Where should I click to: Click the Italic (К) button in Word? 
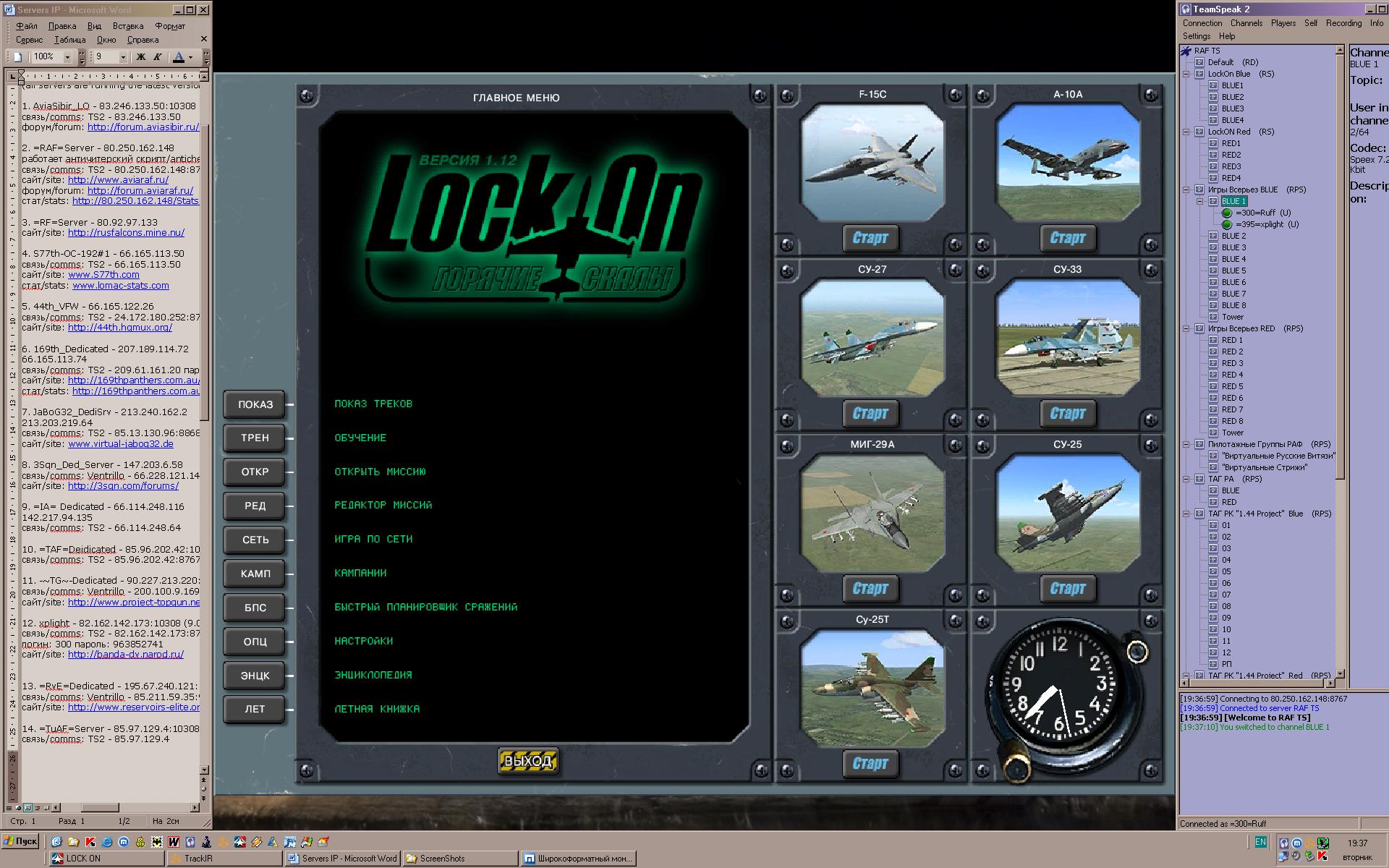click(157, 56)
